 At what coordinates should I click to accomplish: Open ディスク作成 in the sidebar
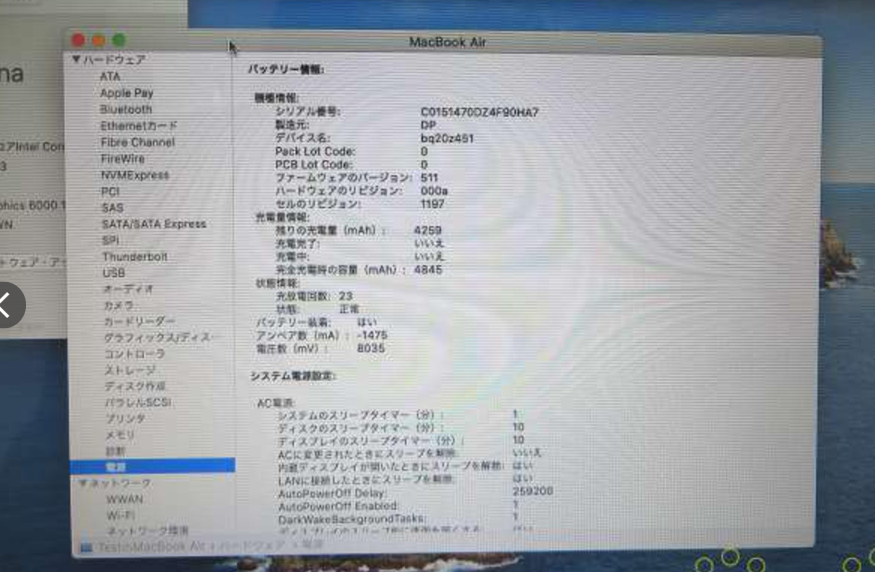(136, 386)
